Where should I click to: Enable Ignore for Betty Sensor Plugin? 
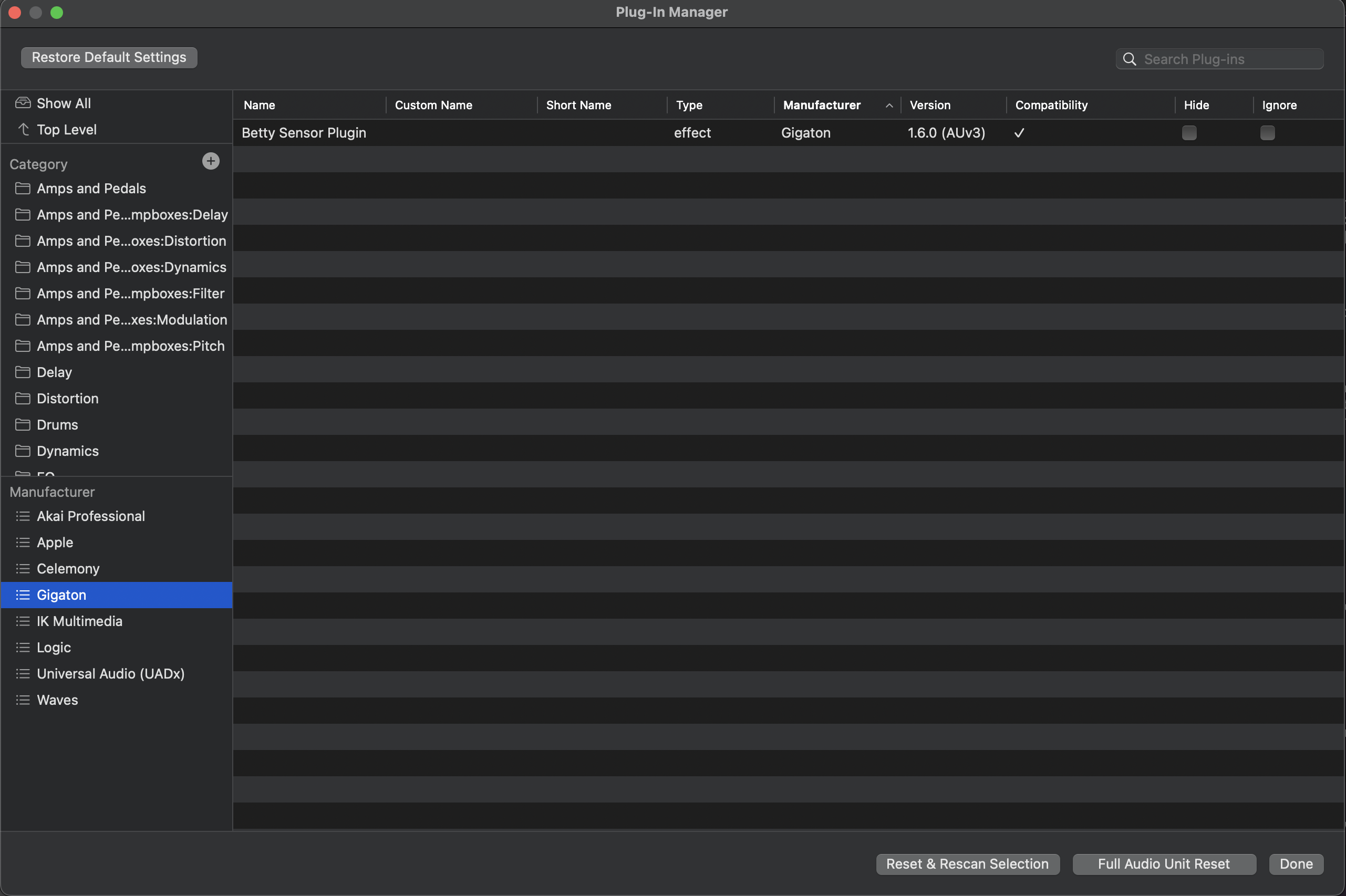(1268, 132)
